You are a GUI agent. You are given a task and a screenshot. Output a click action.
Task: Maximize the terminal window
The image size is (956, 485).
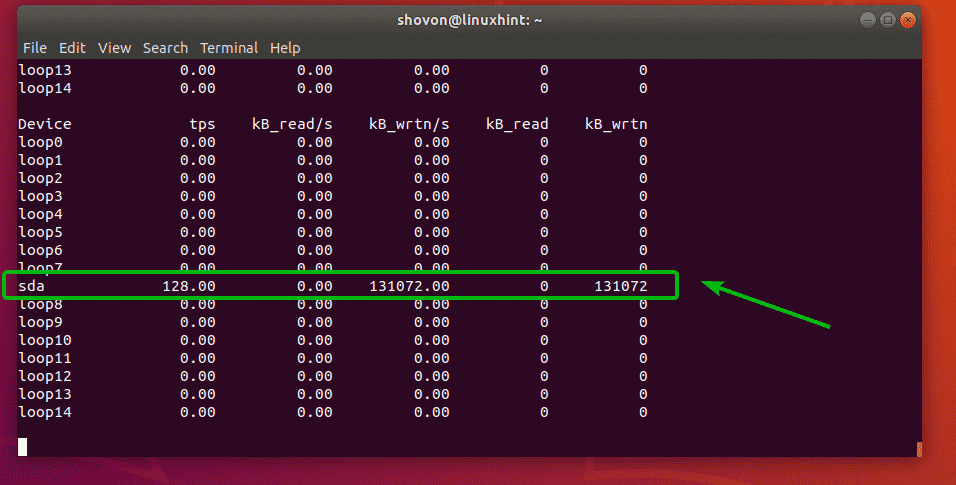pos(888,20)
